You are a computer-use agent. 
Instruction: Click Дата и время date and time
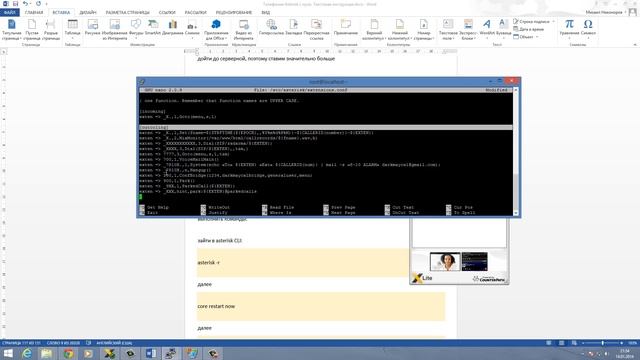[x=528, y=29]
